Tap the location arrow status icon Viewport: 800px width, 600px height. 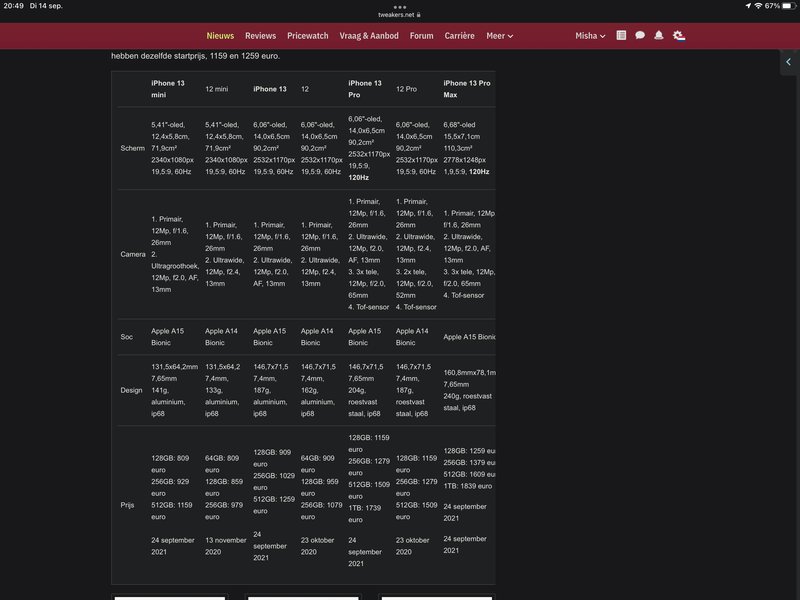tap(748, 6)
